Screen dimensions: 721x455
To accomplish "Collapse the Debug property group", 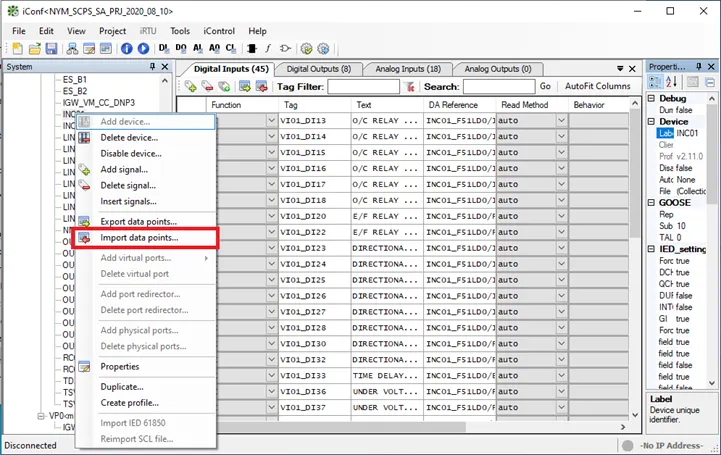I will [651, 98].
